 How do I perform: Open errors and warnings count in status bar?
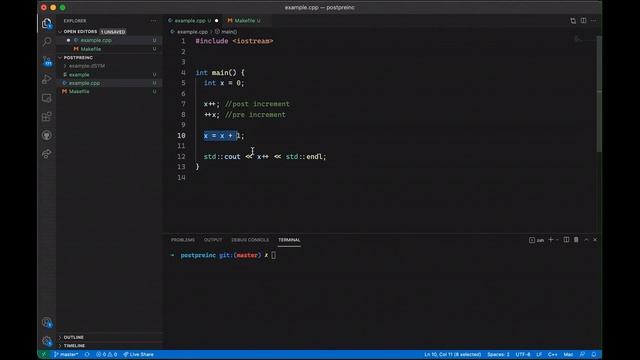[x=107, y=354]
